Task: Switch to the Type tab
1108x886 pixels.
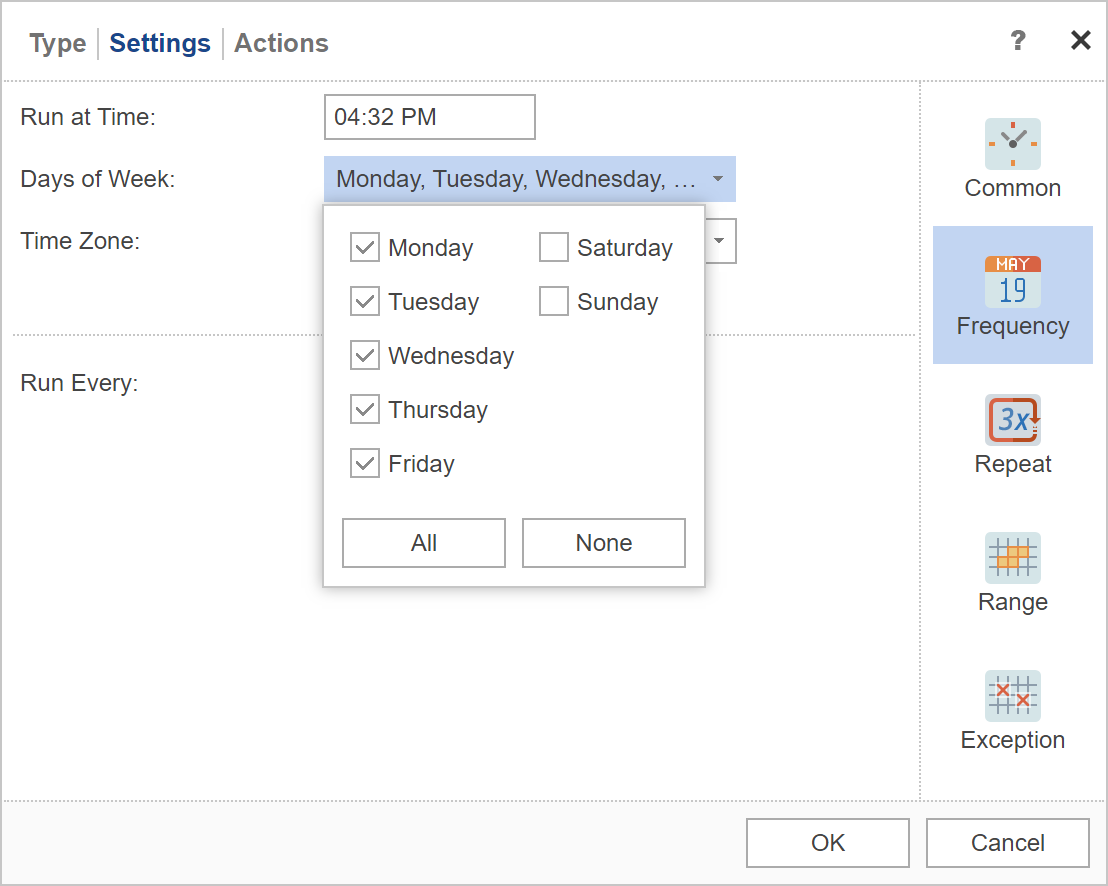Action: pos(57,43)
